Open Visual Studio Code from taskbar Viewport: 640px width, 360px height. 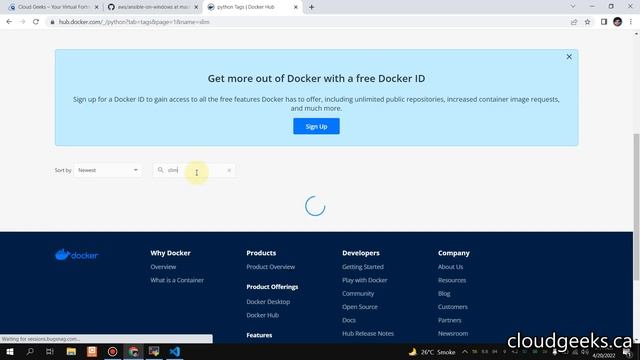tap(175, 351)
